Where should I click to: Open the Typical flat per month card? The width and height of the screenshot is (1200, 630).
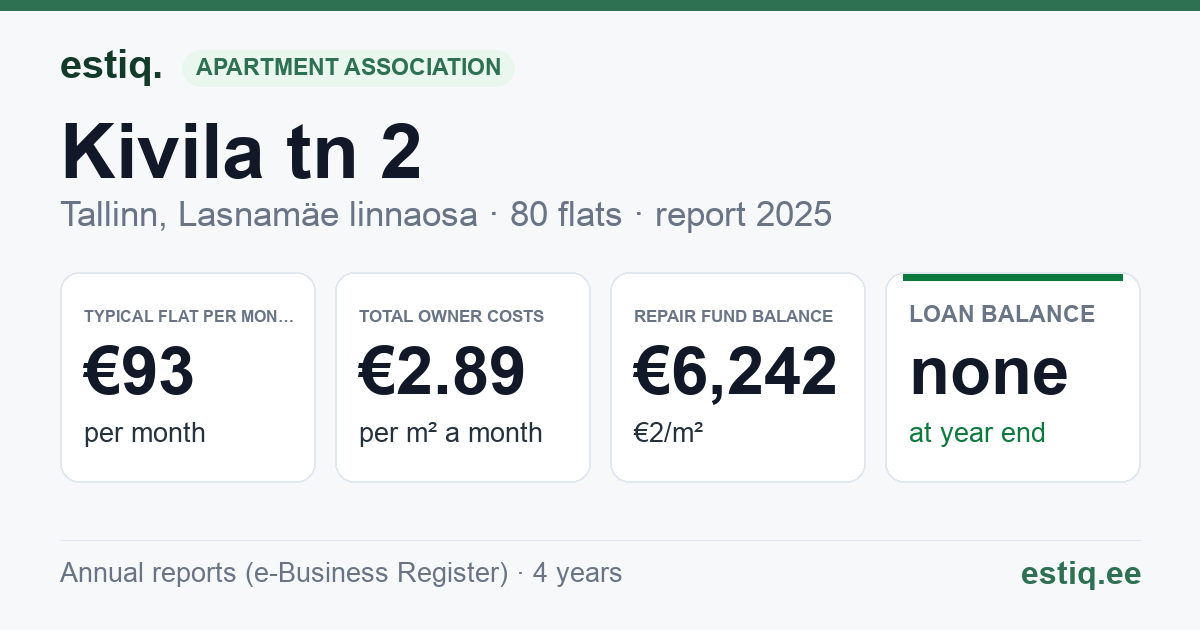coord(188,377)
